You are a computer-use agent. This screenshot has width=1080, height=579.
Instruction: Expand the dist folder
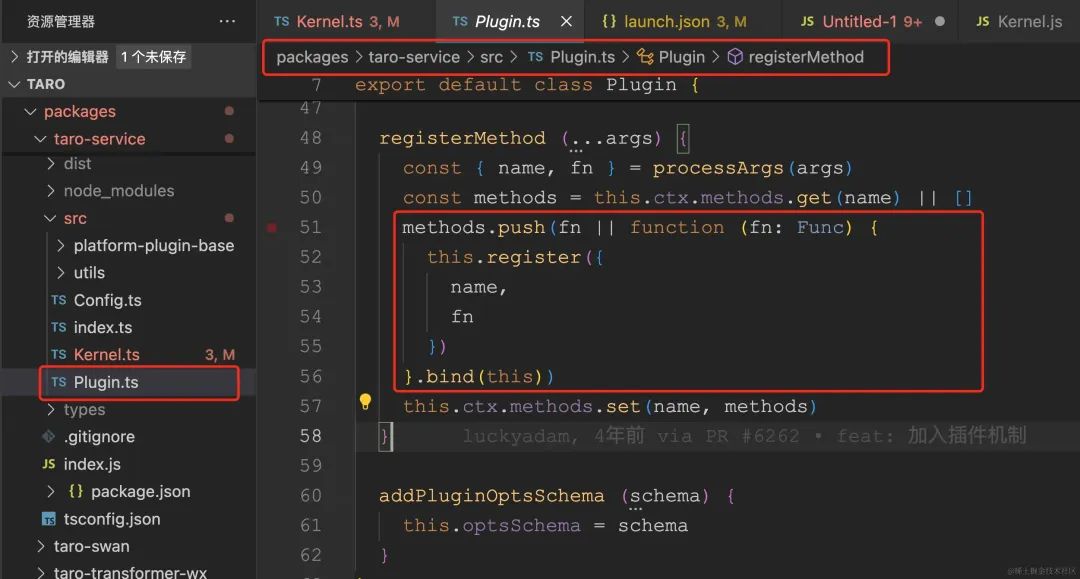coord(50,163)
